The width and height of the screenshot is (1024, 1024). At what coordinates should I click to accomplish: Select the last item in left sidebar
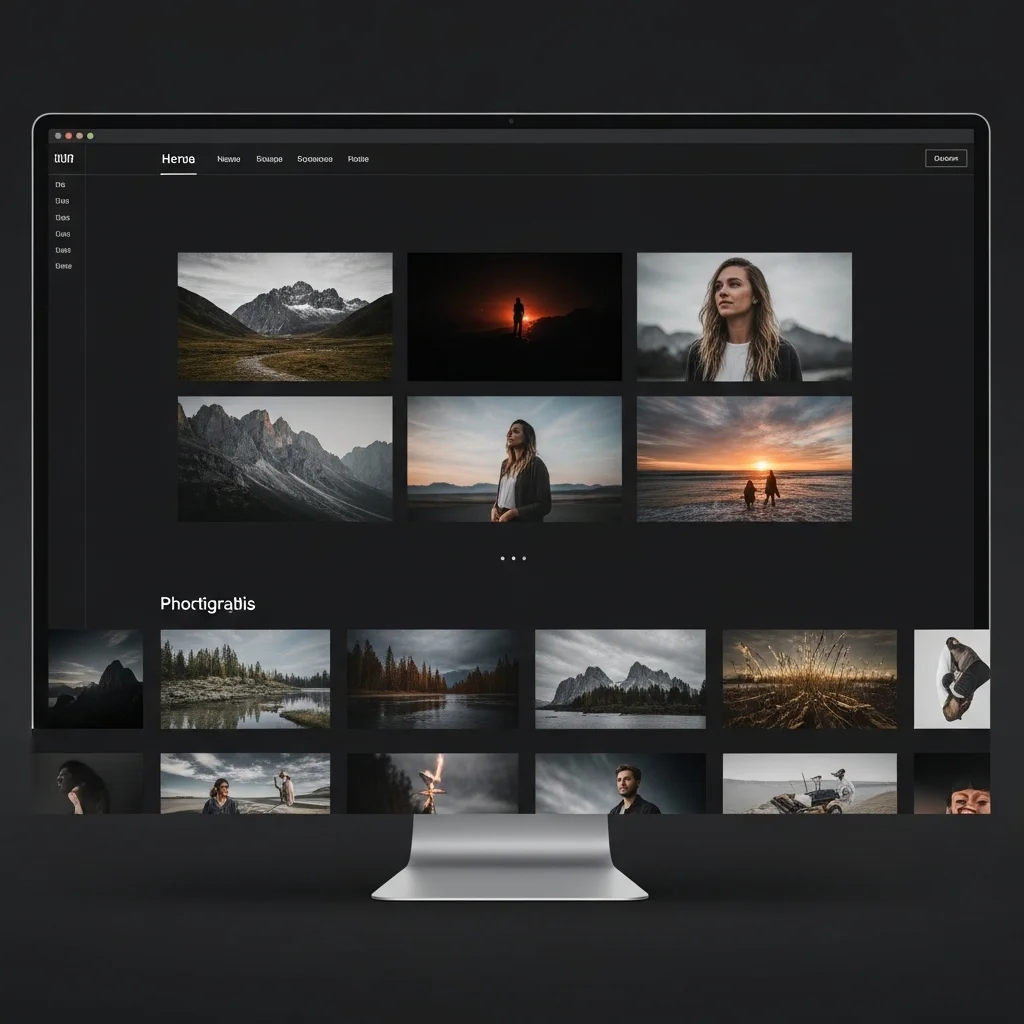click(x=64, y=266)
